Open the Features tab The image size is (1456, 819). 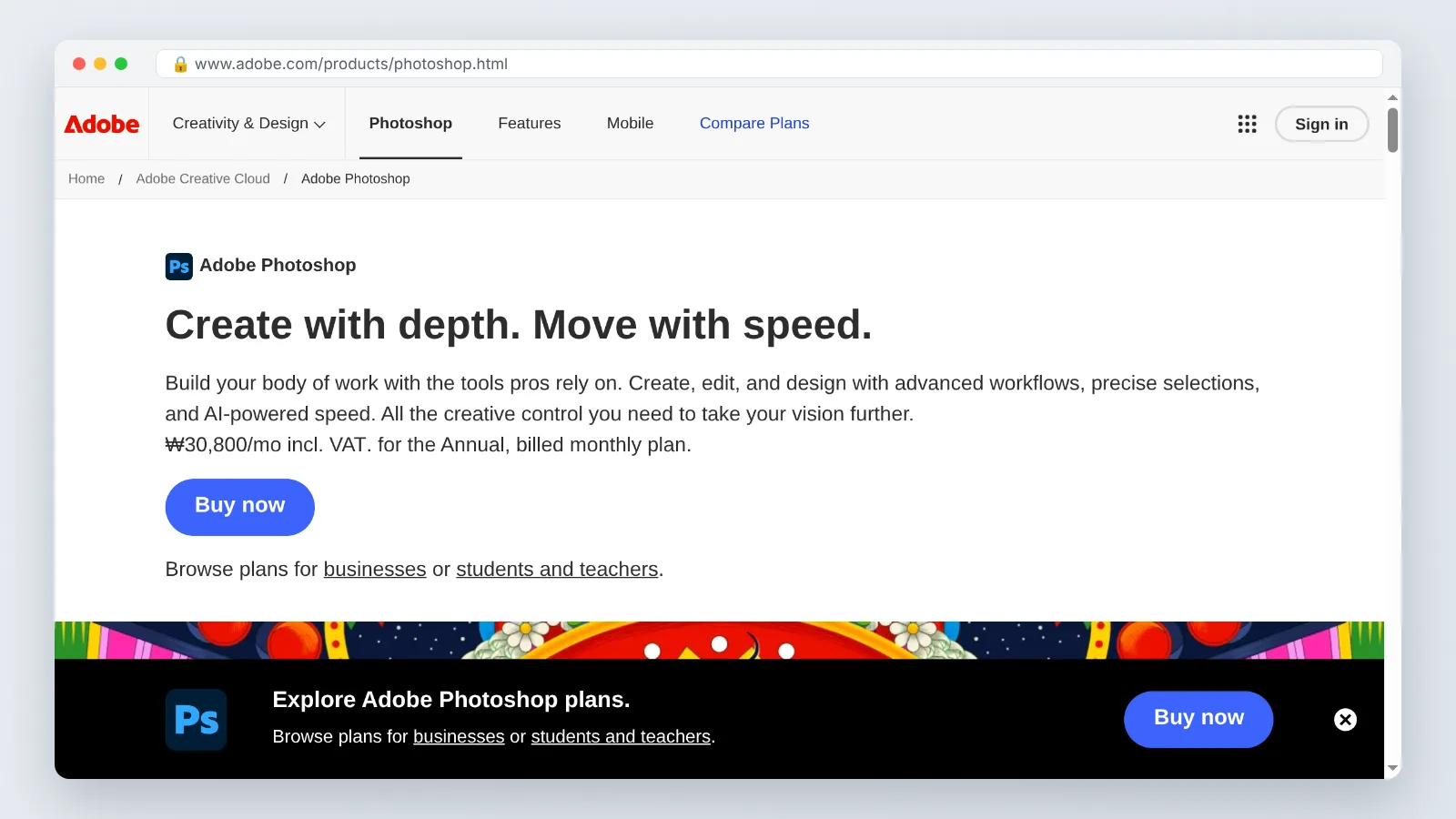point(530,124)
